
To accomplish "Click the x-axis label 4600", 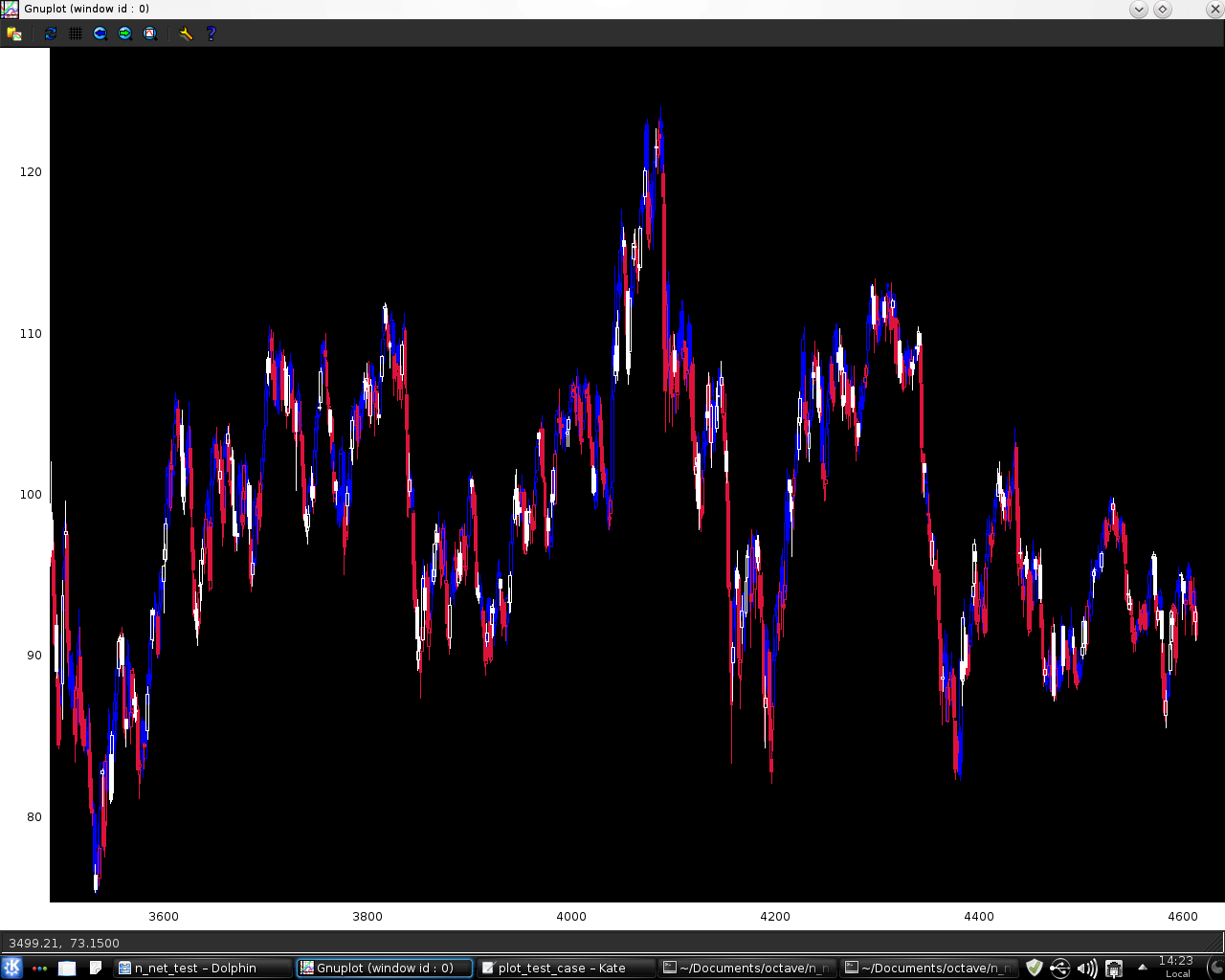I will [1183, 917].
